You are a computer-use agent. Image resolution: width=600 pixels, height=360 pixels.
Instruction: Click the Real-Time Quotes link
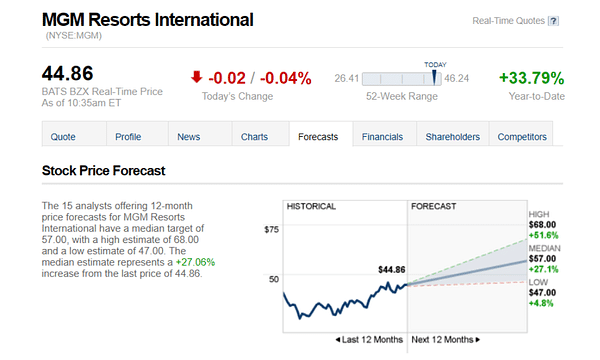point(508,21)
